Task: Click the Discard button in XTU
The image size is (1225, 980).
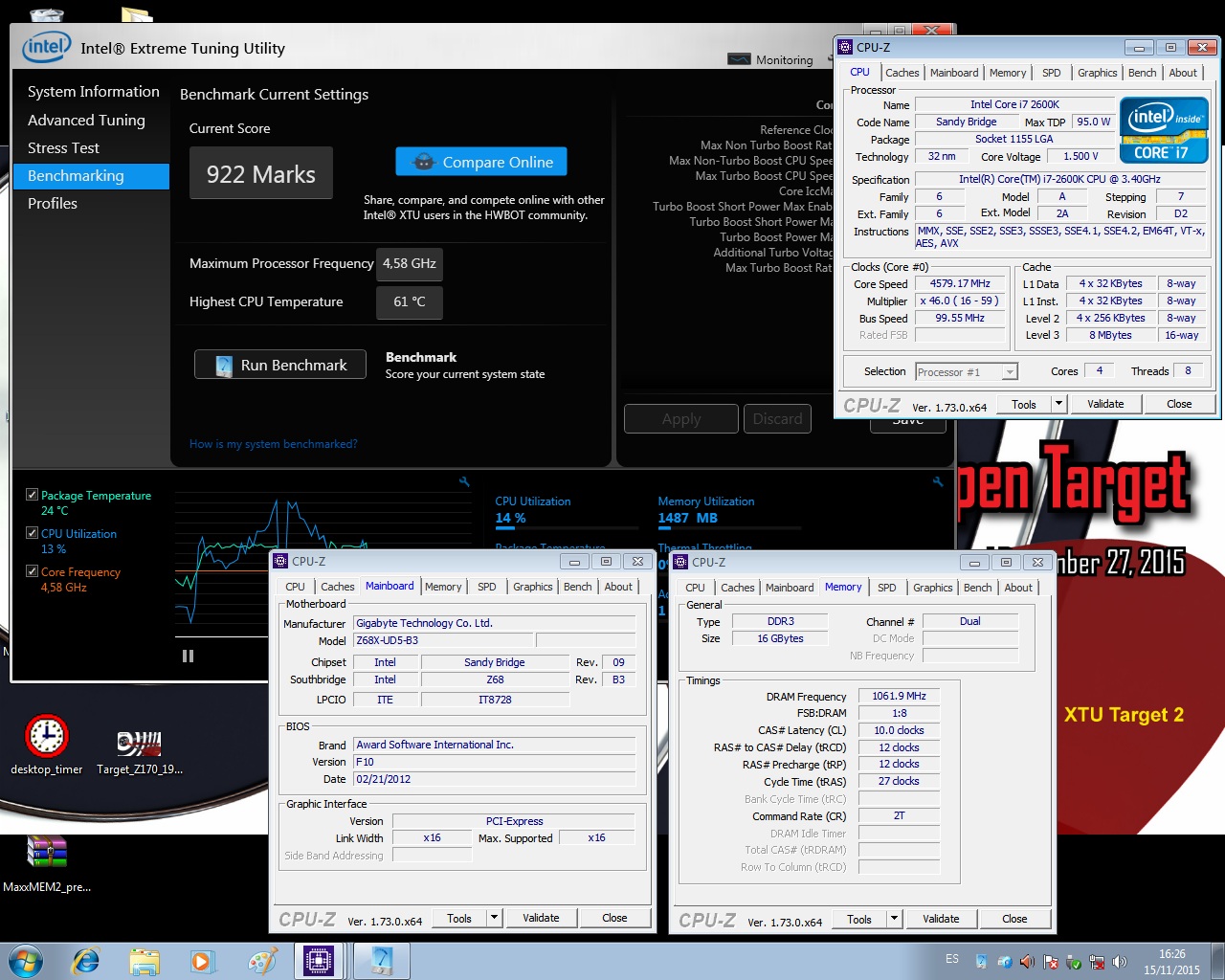Action: tap(777, 419)
